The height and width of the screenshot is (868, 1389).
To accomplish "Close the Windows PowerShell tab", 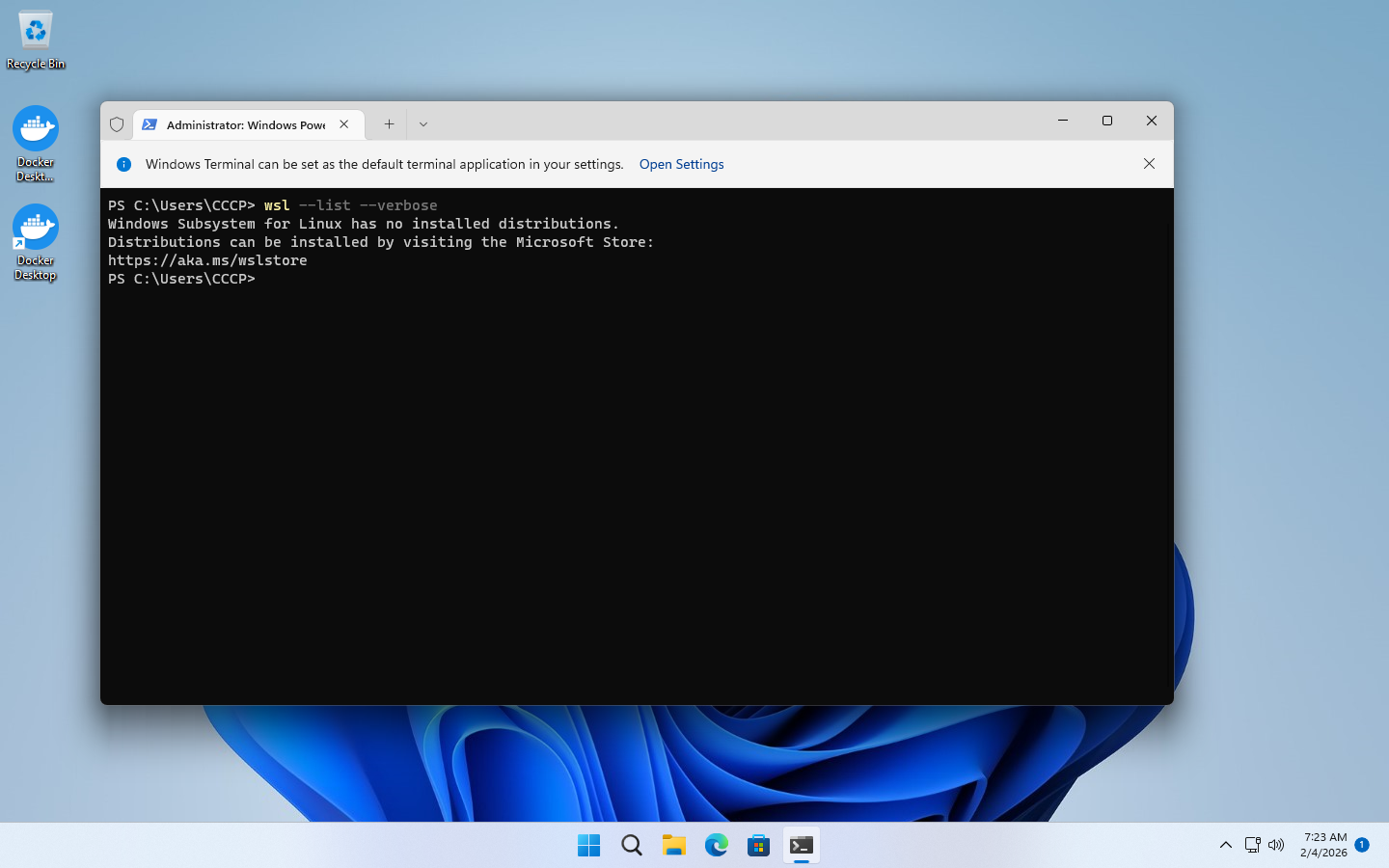I will (344, 124).
